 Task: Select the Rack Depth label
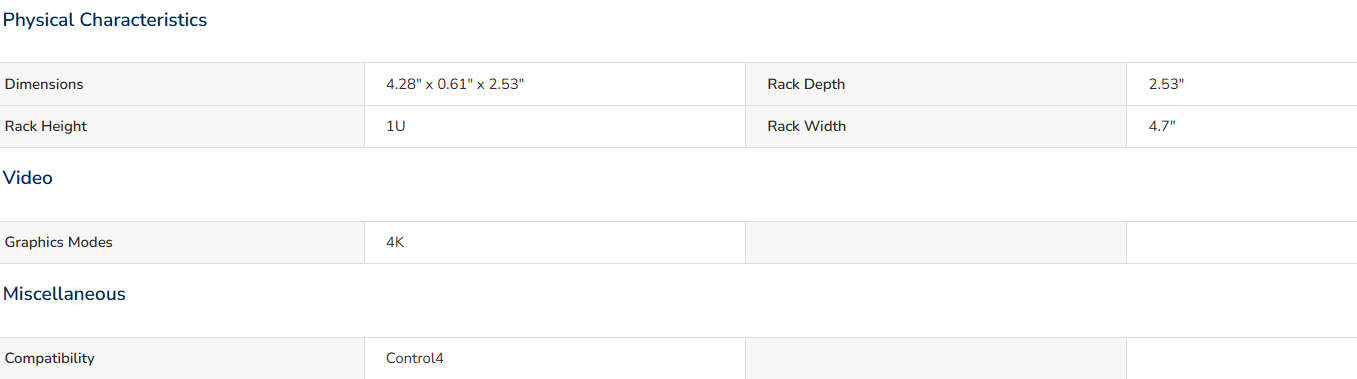coord(806,84)
